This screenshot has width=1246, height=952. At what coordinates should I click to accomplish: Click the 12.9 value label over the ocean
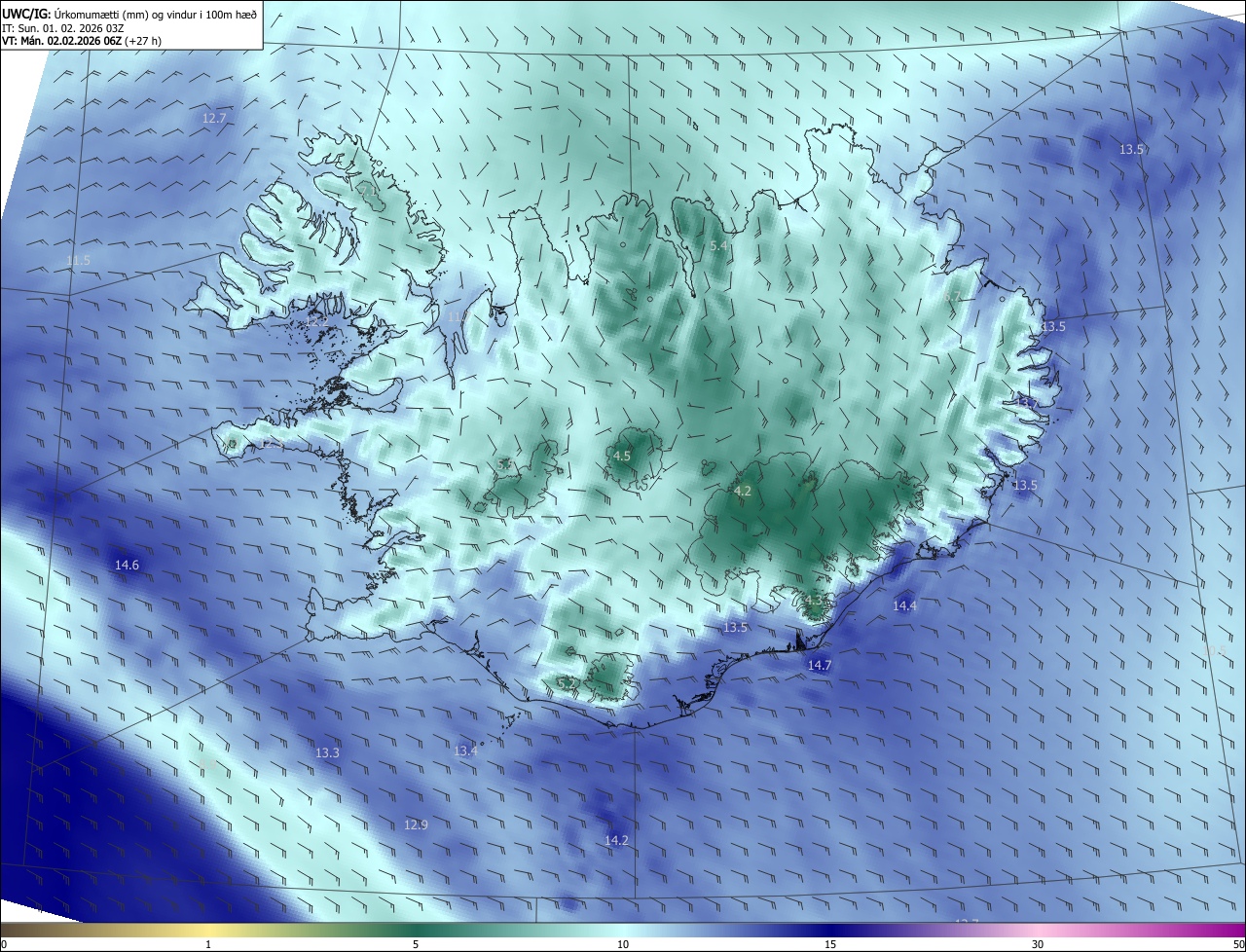(416, 824)
